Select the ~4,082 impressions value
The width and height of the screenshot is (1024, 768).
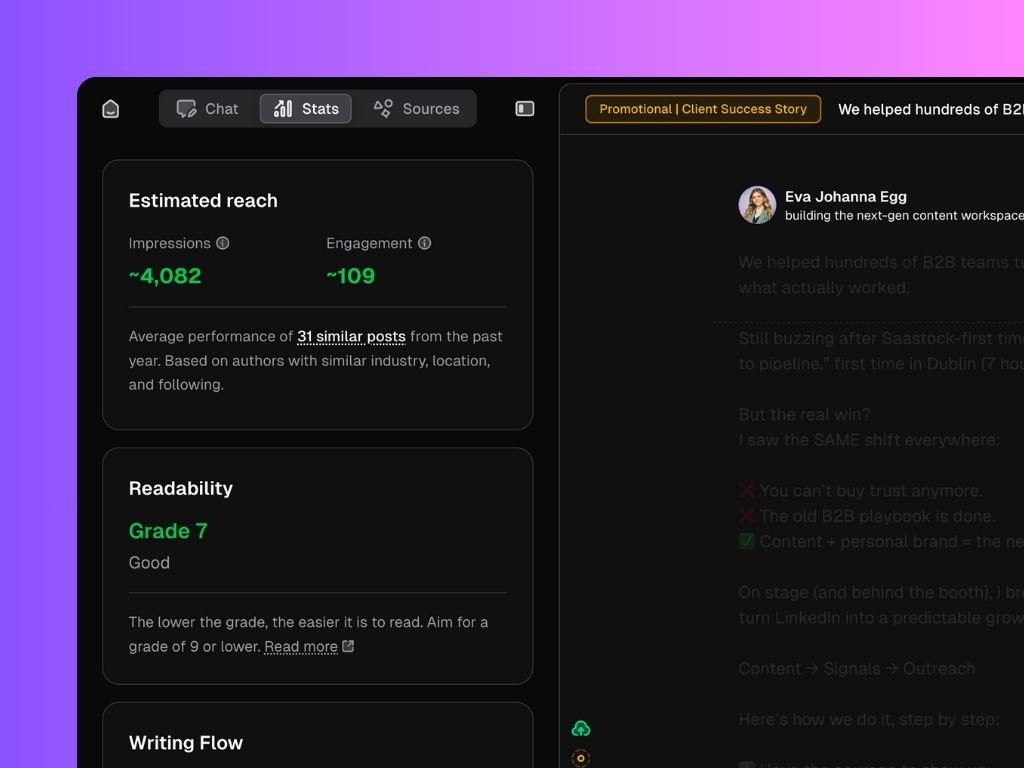(x=165, y=276)
